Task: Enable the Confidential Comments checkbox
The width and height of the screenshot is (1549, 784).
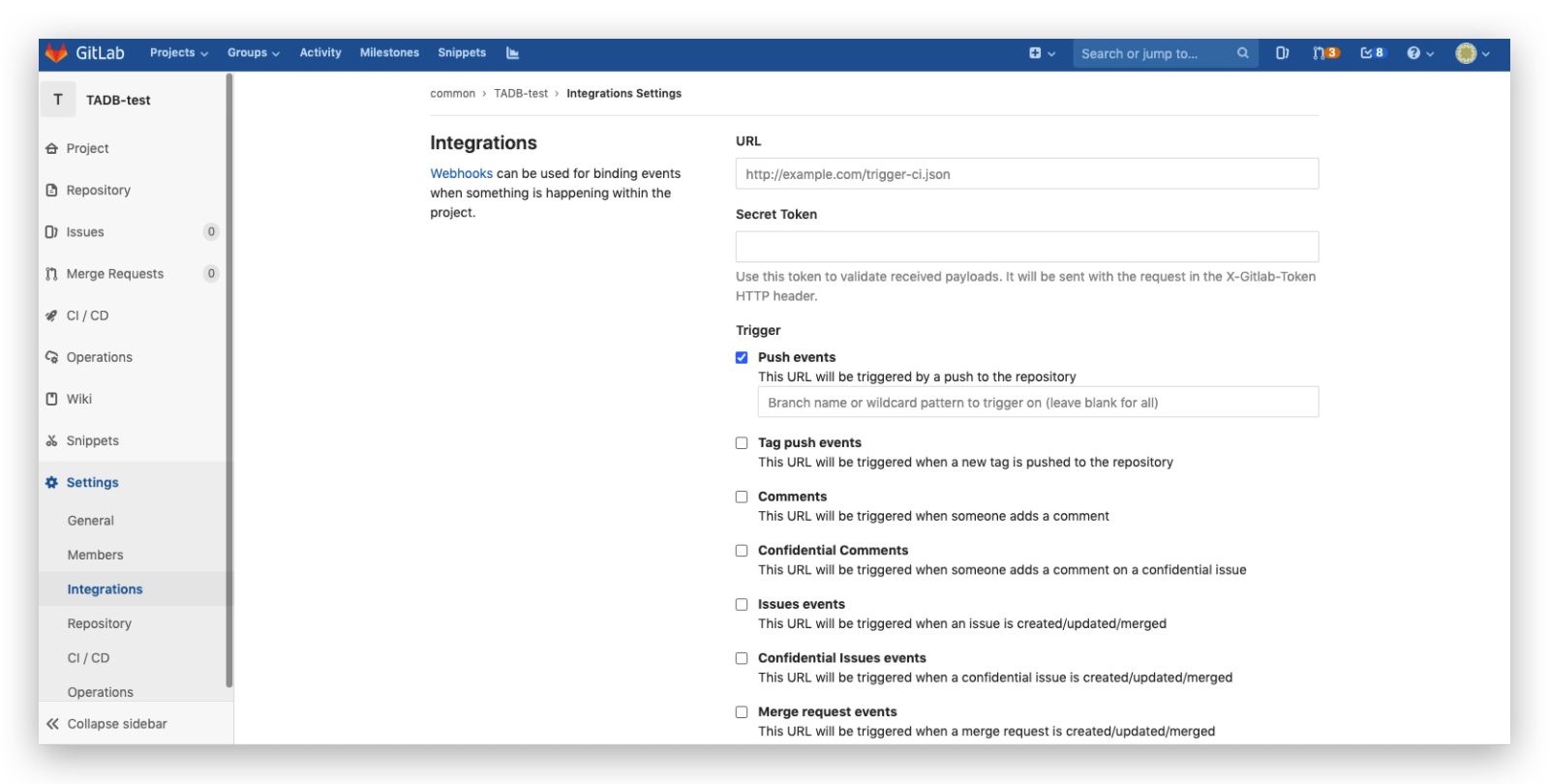Action: pyautogui.click(x=742, y=550)
